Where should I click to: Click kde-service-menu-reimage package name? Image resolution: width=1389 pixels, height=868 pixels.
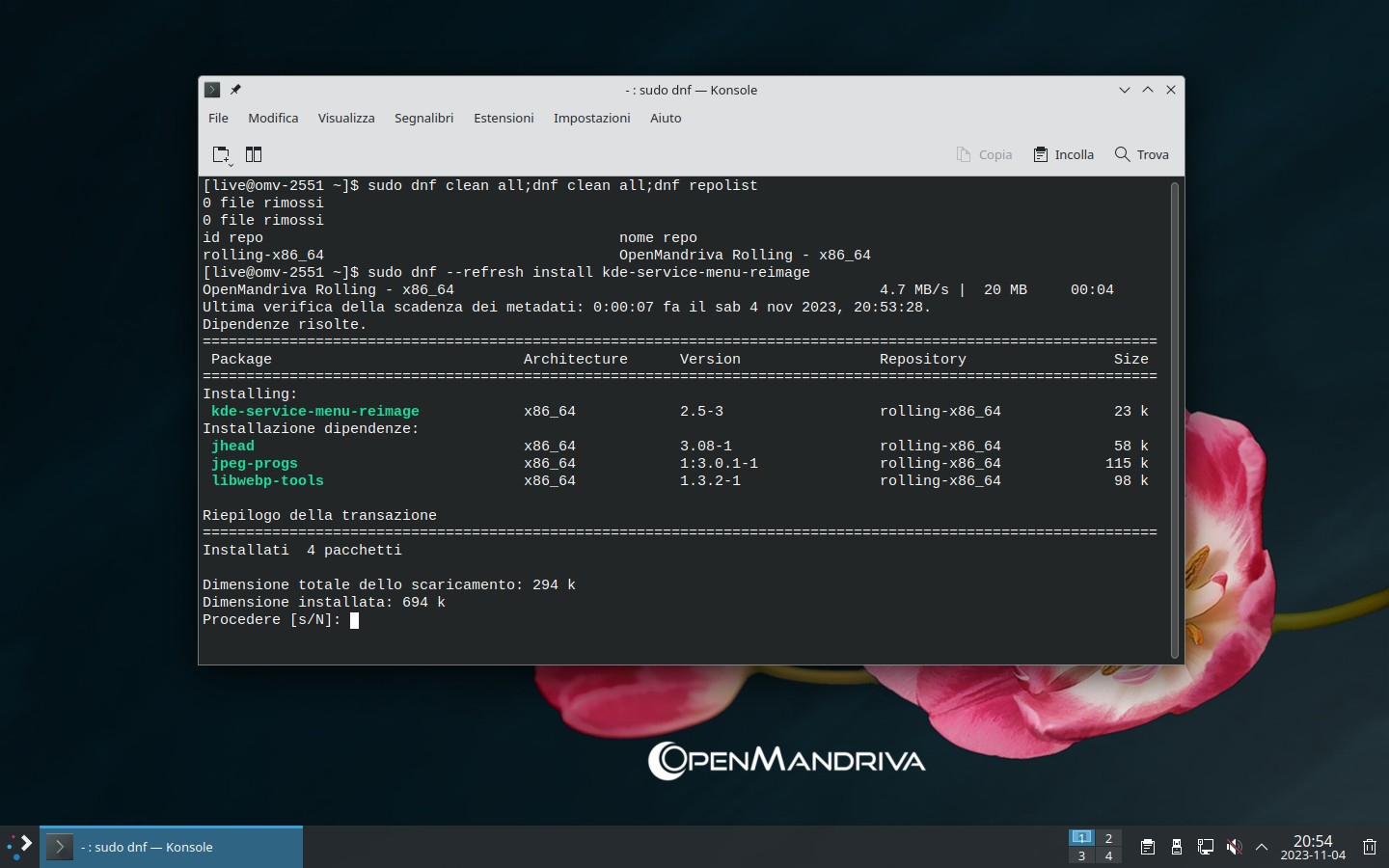(315, 411)
